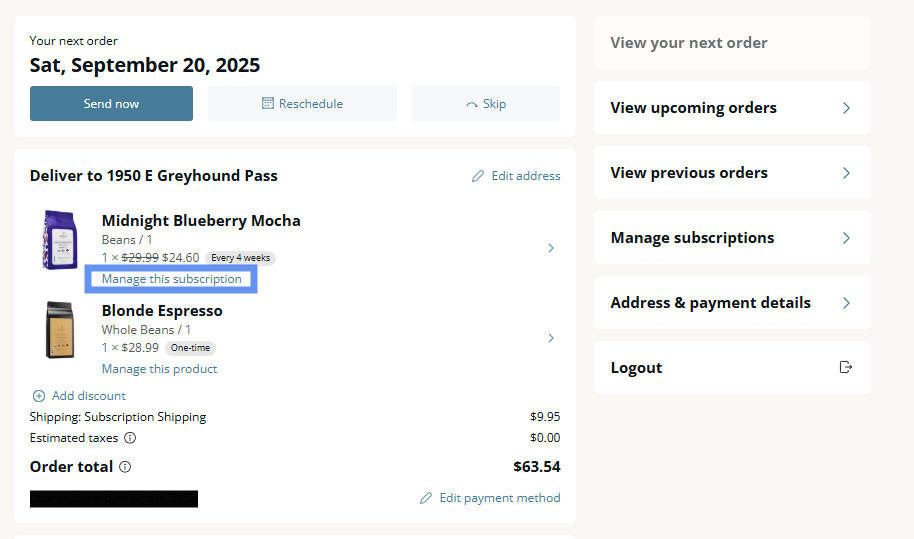Viewport: 914px width, 539px height.
Task: Click the pencil icon beside Edit address
Action: (478, 176)
